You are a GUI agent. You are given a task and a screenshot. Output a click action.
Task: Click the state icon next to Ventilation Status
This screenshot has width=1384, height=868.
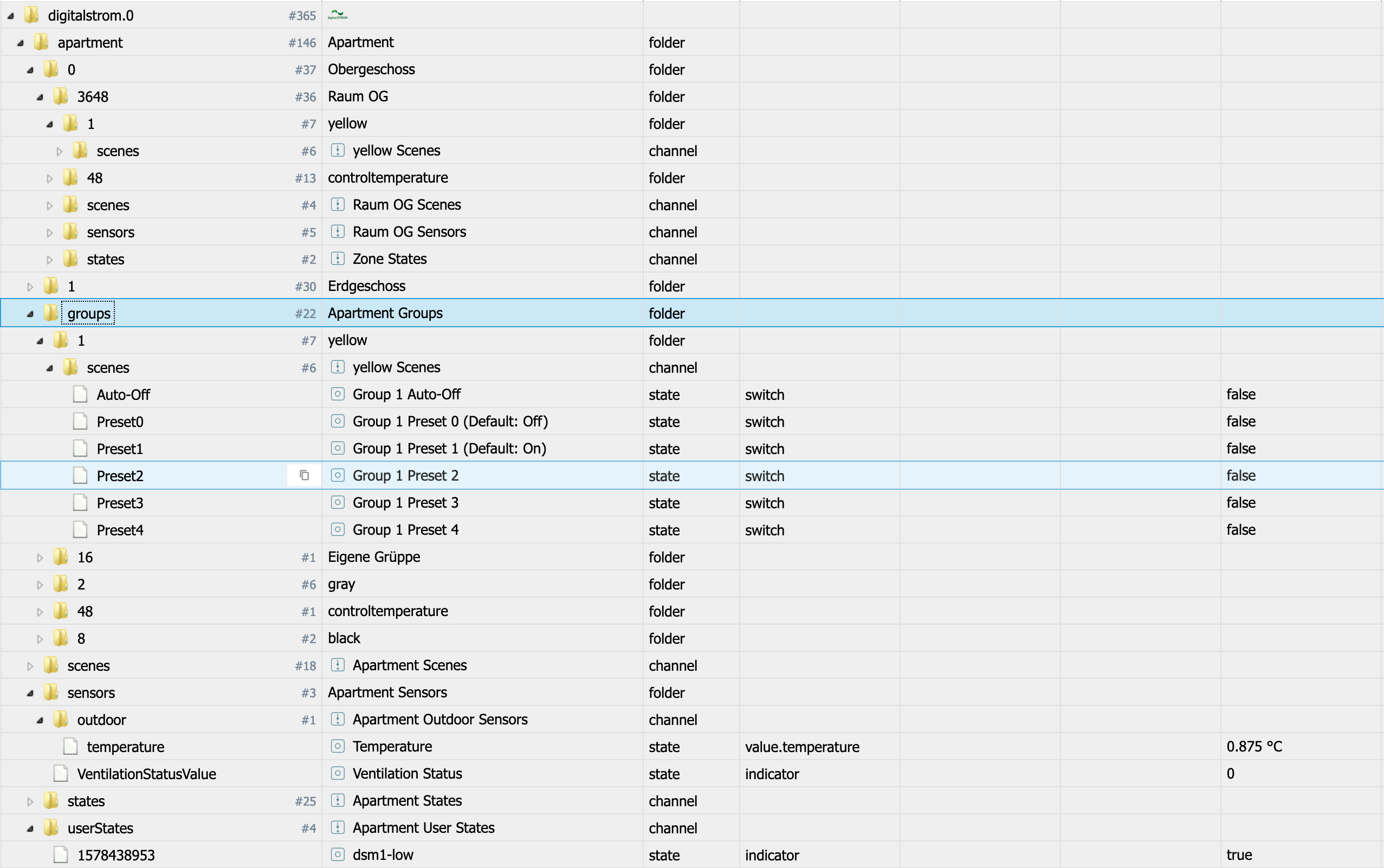pyautogui.click(x=338, y=773)
